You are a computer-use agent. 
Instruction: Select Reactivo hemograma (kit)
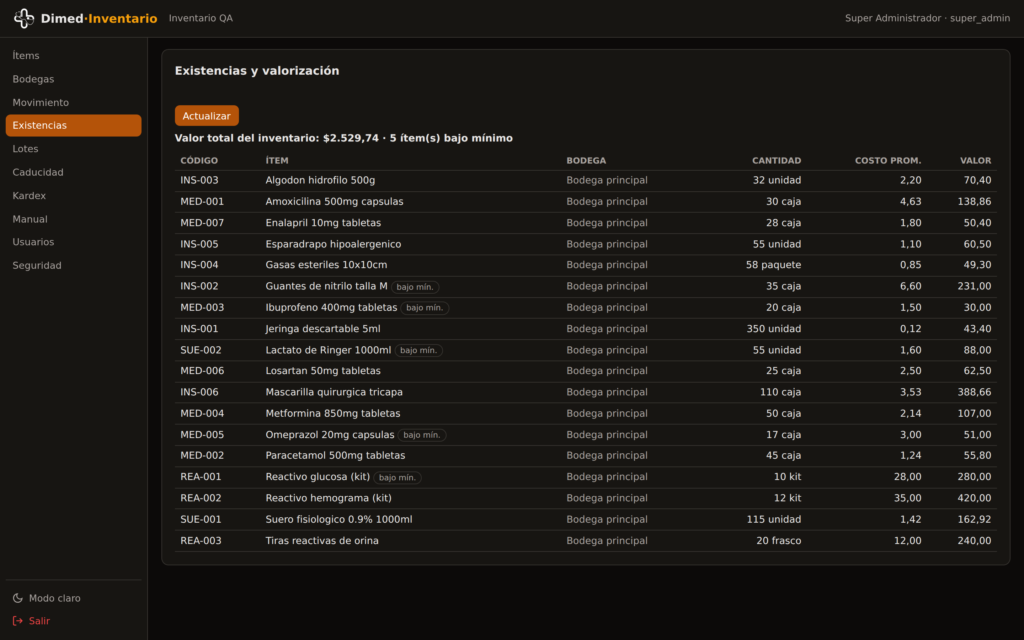pyautogui.click(x=328, y=498)
